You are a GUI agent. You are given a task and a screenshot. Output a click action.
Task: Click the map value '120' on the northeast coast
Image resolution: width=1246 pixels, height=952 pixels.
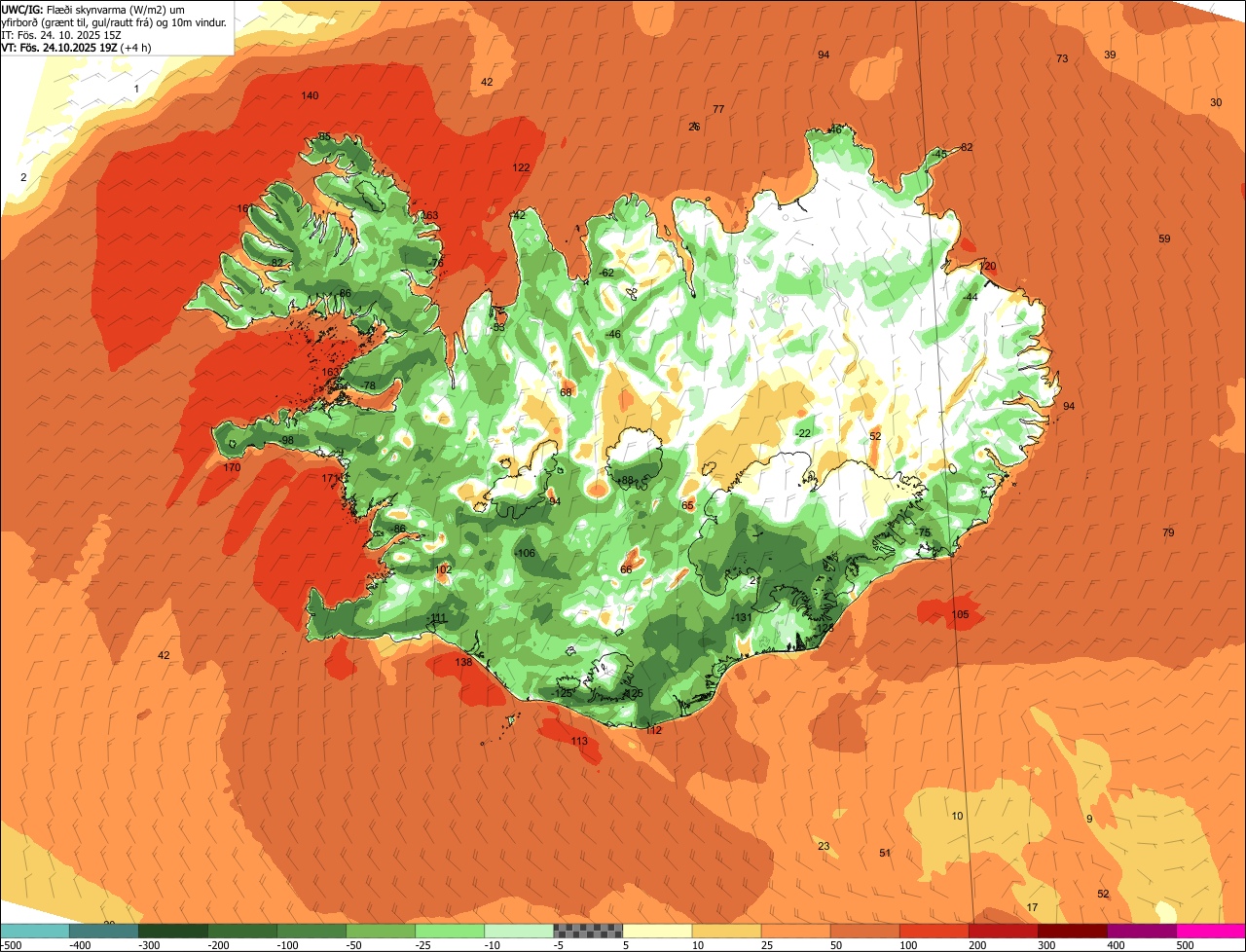pyautogui.click(x=988, y=266)
